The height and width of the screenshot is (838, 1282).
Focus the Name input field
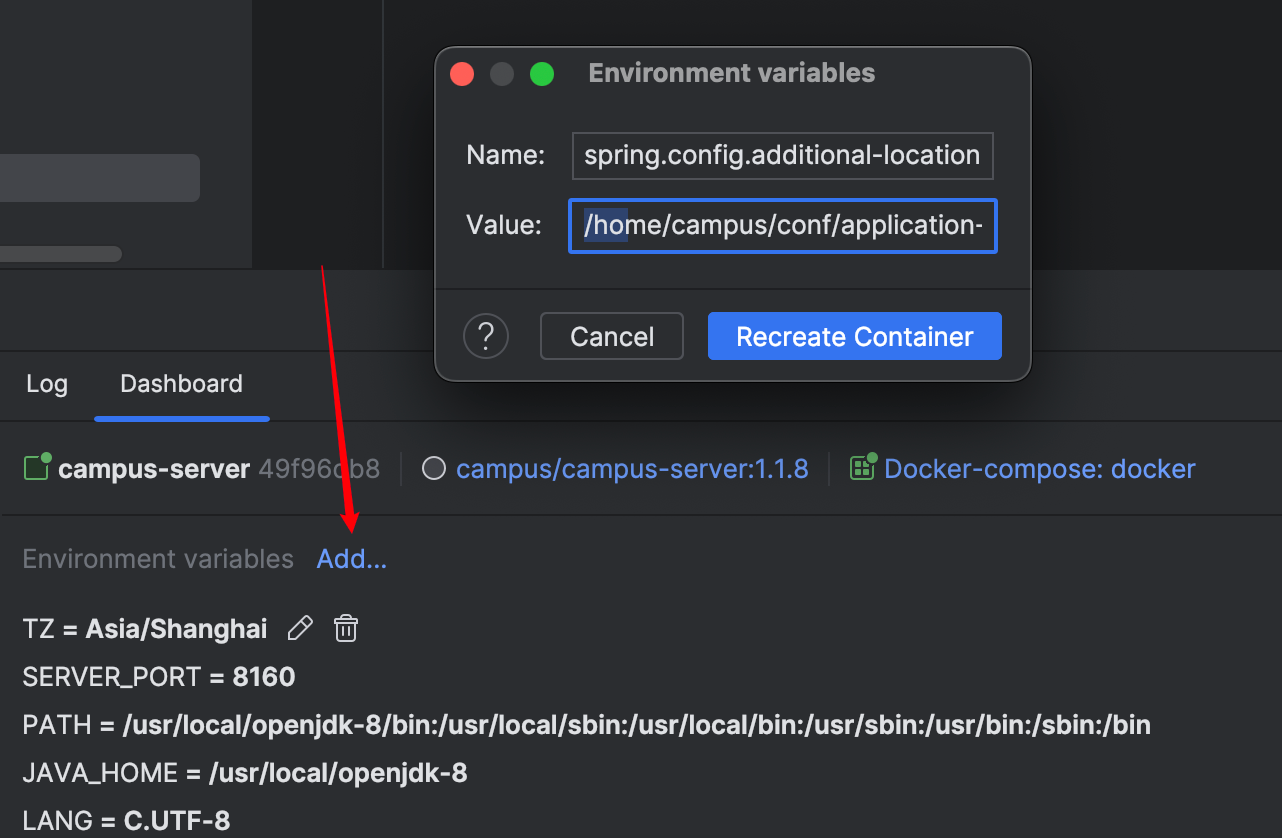pos(782,156)
